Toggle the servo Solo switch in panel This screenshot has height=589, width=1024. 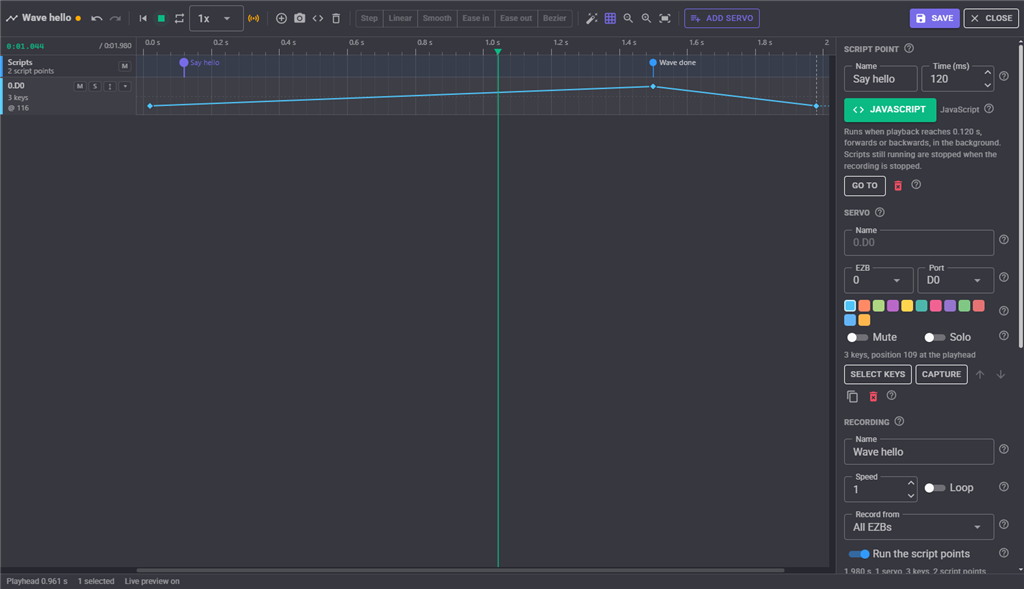935,338
